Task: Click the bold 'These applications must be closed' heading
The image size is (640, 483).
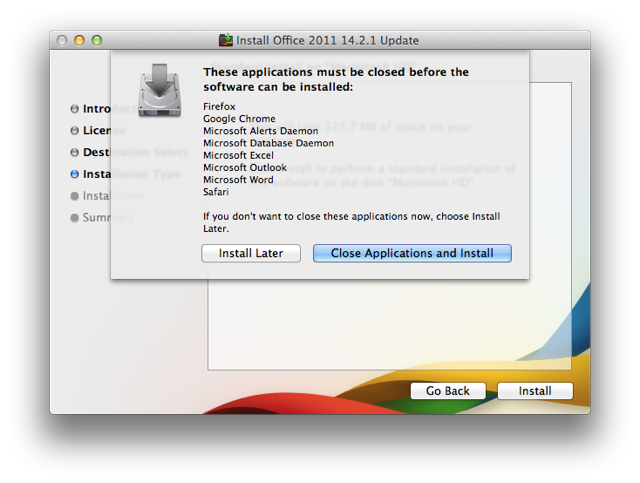Action: coord(336,80)
